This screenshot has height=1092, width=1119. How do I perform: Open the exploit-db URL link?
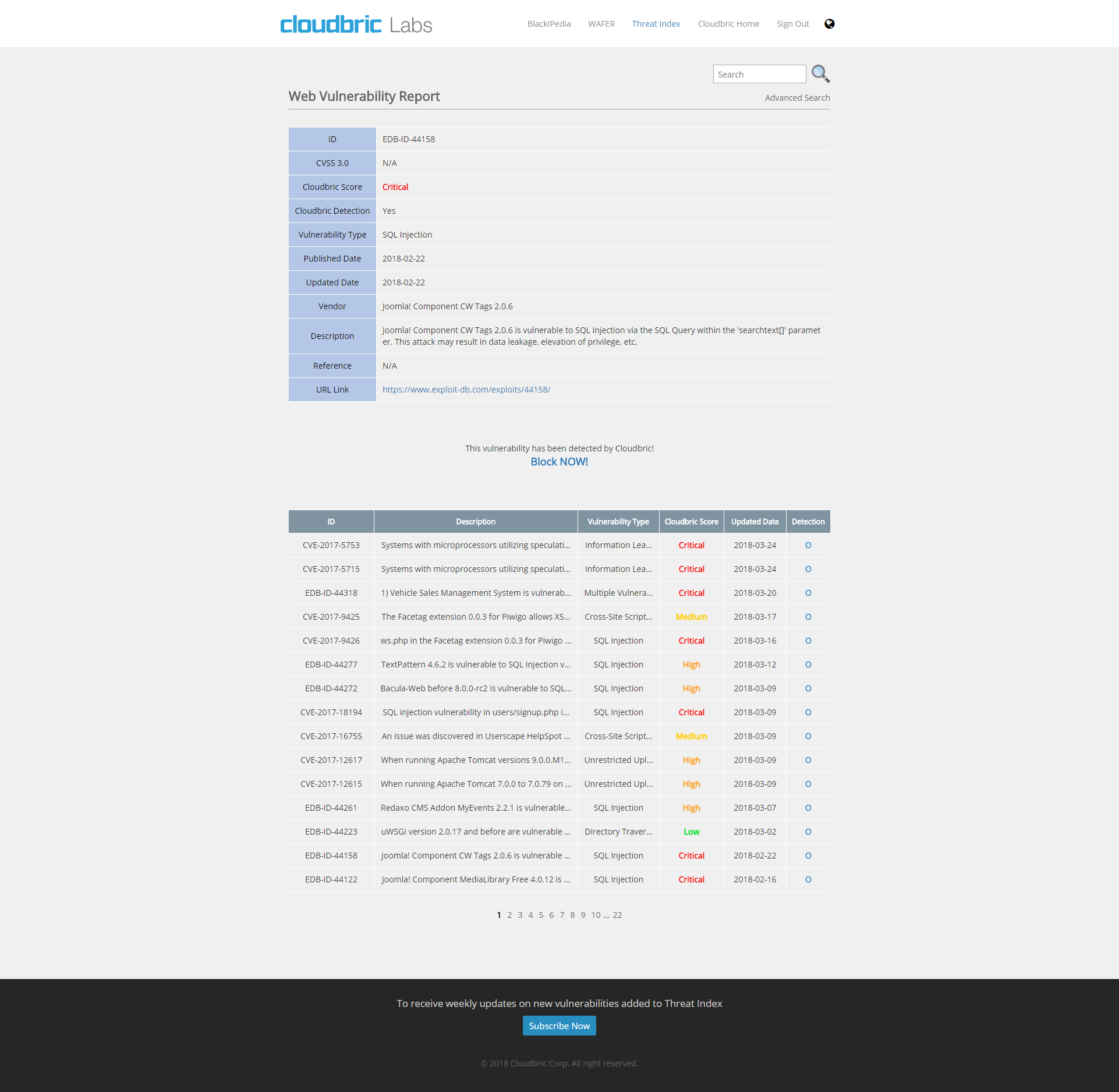[467, 389]
